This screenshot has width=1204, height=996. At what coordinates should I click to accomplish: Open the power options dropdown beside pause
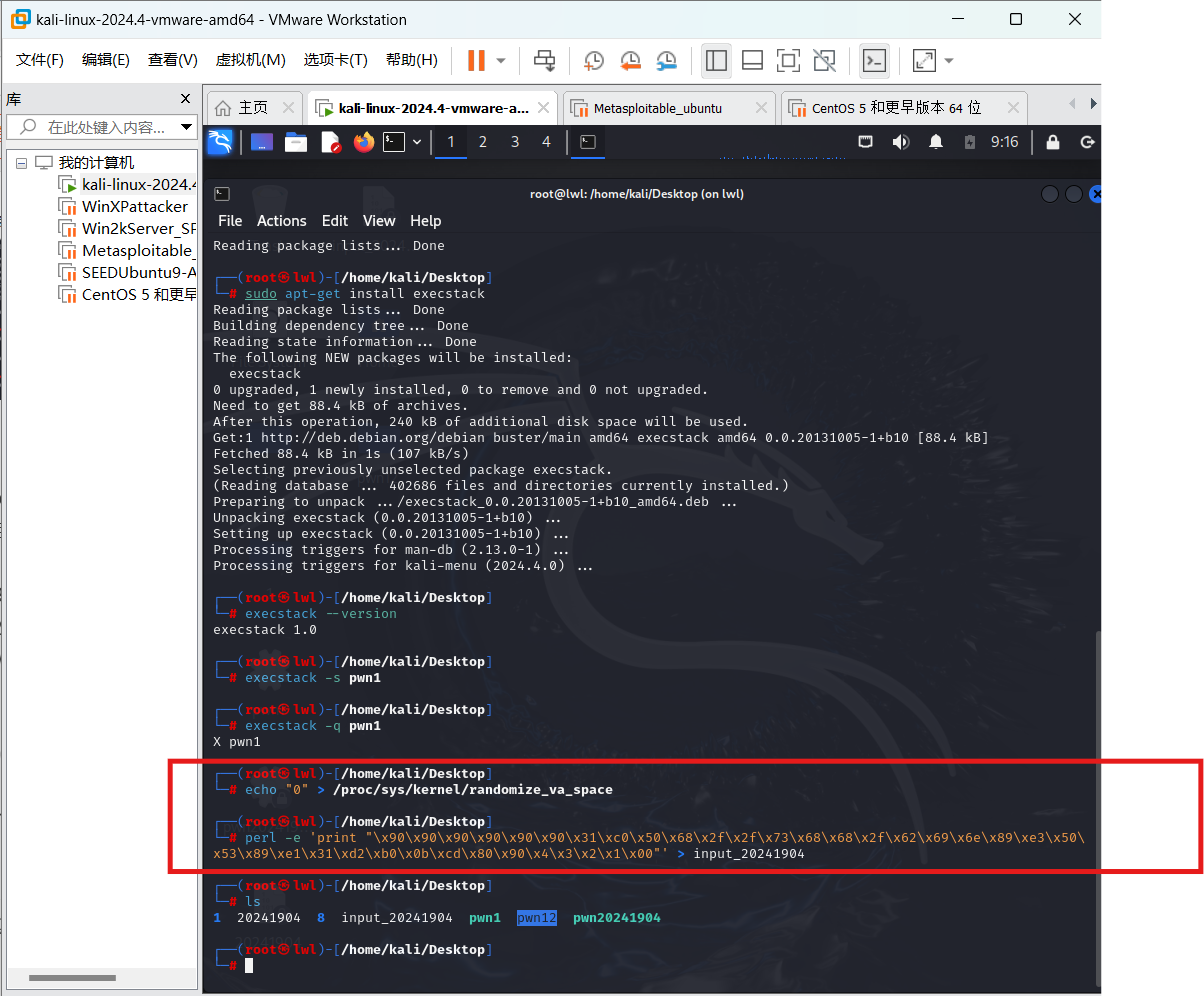pyautogui.click(x=501, y=60)
